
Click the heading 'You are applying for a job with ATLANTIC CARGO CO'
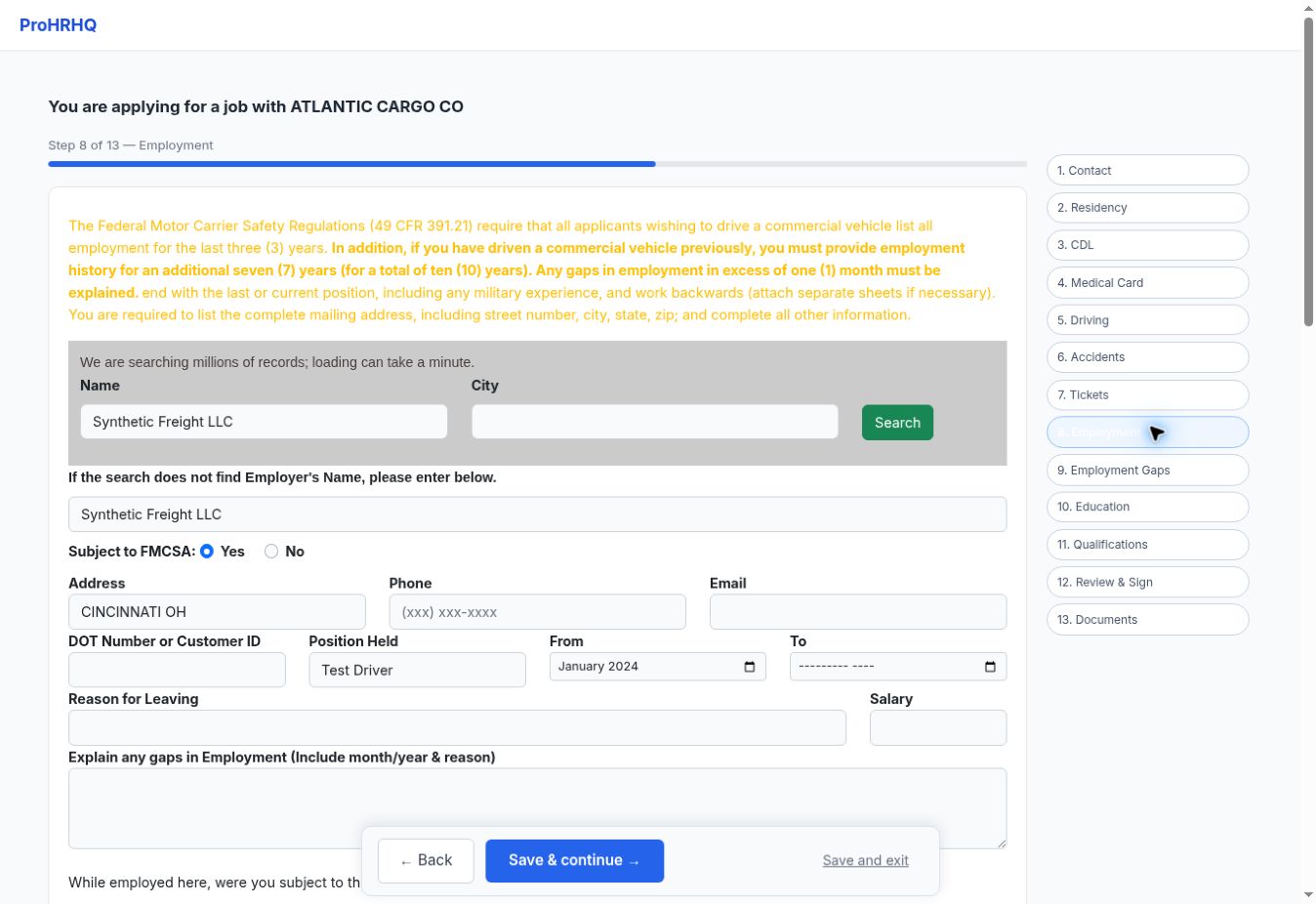tap(256, 106)
